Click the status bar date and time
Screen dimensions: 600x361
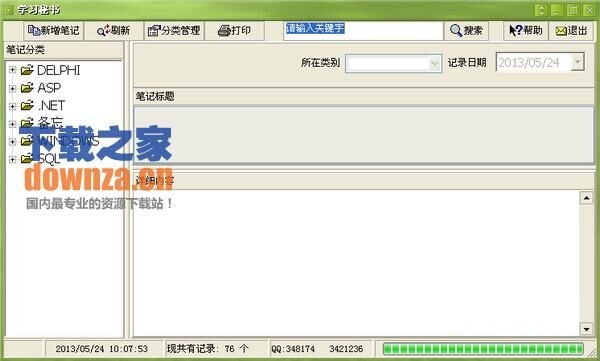click(x=101, y=349)
